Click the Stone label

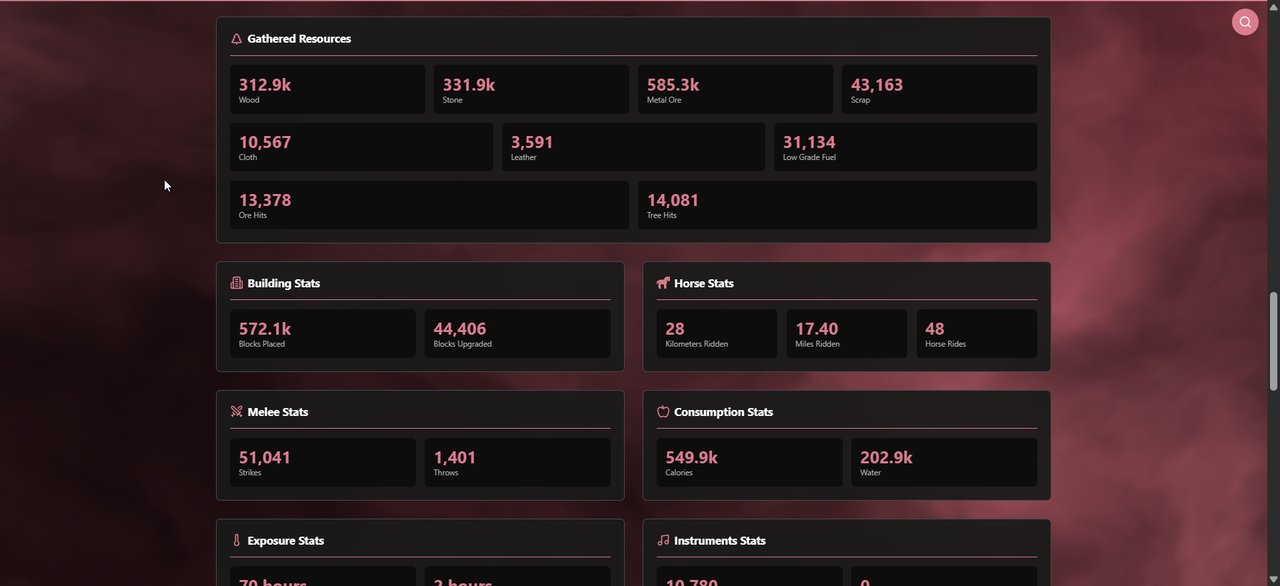pyautogui.click(x=453, y=100)
